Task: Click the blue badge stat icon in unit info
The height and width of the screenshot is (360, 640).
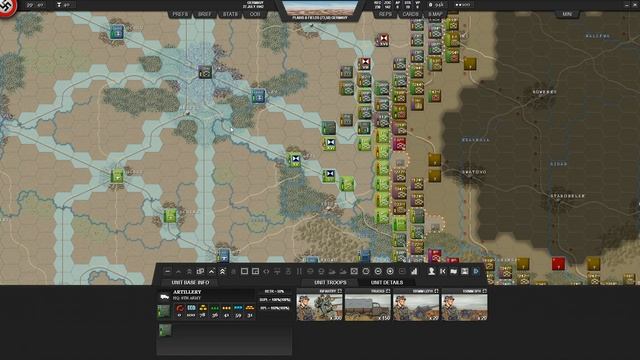Action: click(x=191, y=308)
